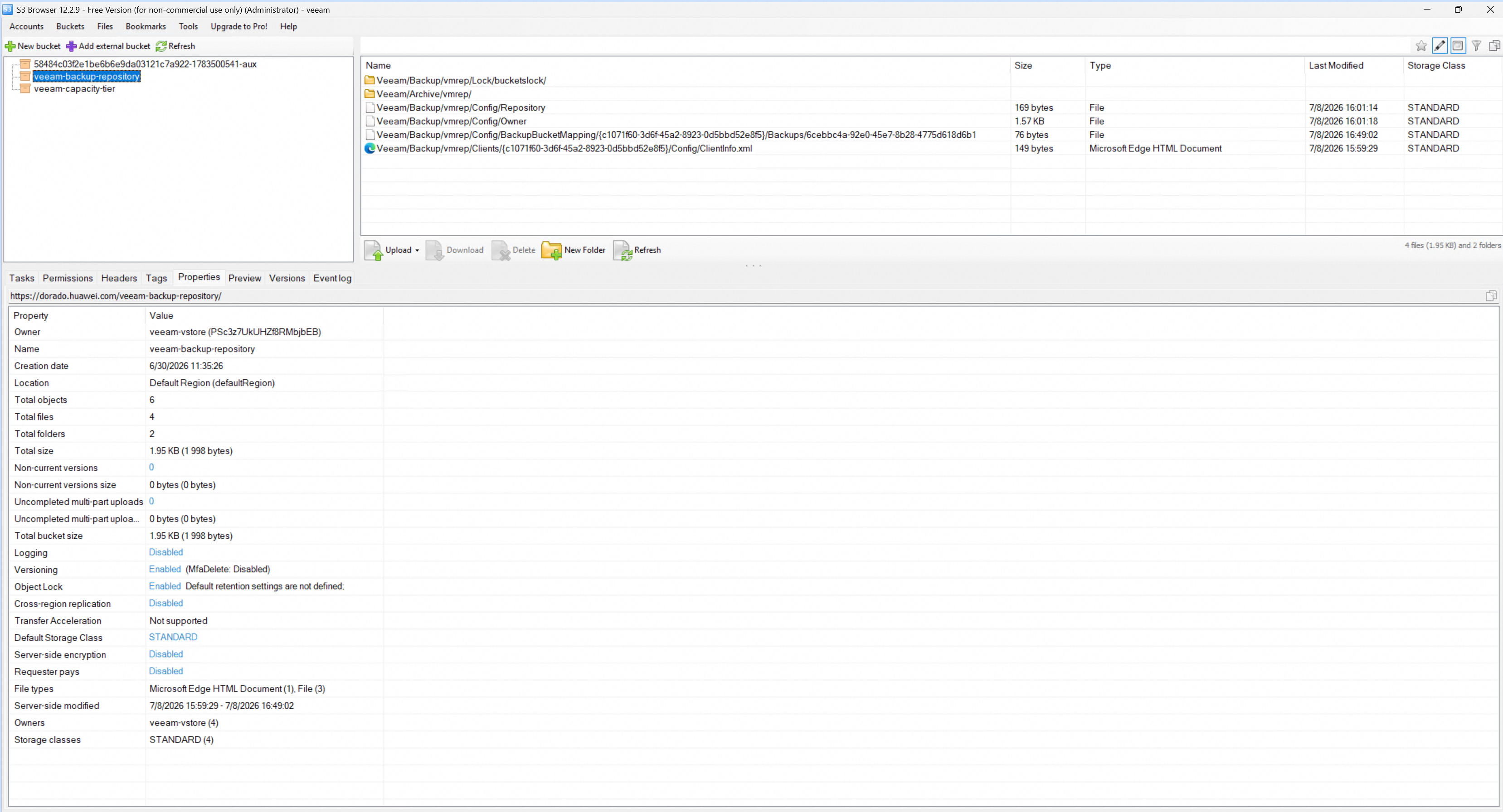This screenshot has width=1503, height=812.
Task: Click the filter funnel icon
Action: 1476,45
